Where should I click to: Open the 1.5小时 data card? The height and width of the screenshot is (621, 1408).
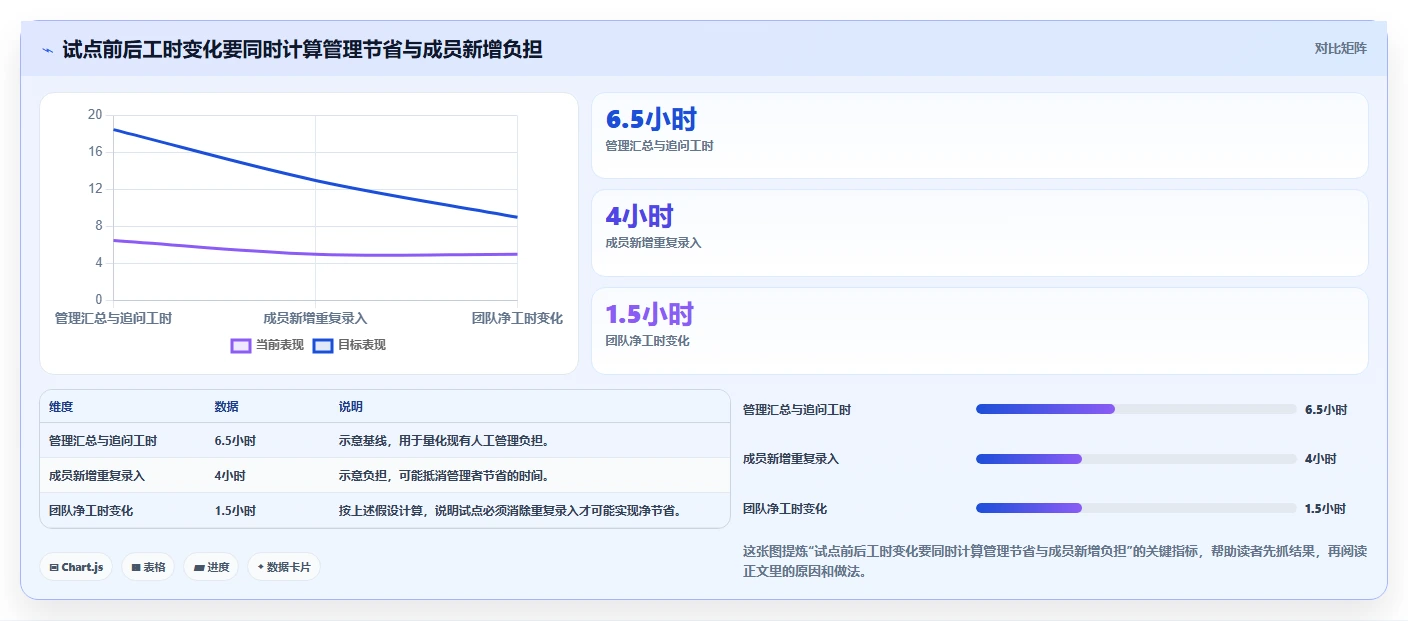[x=979, y=331]
